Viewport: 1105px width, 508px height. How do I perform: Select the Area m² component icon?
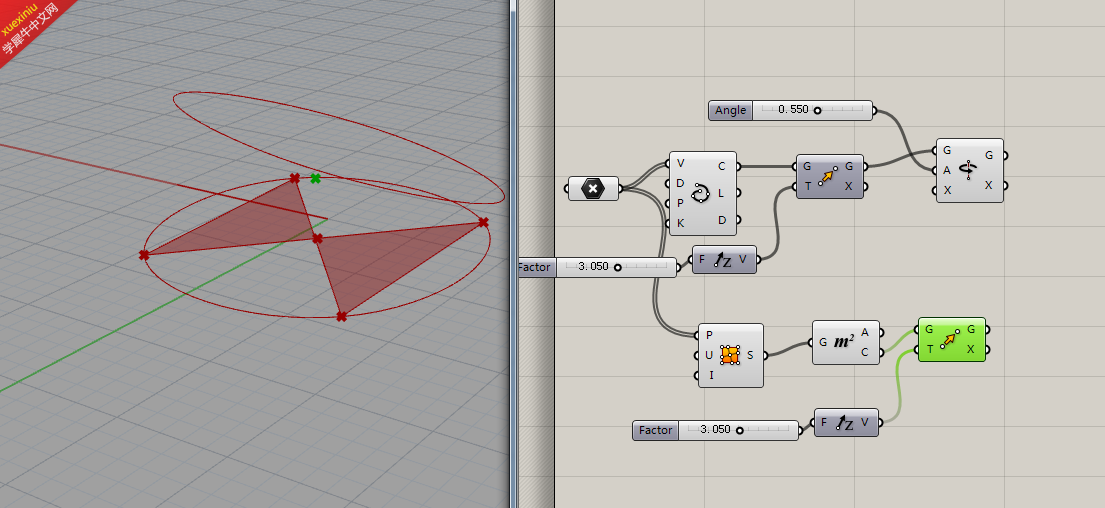pos(844,342)
